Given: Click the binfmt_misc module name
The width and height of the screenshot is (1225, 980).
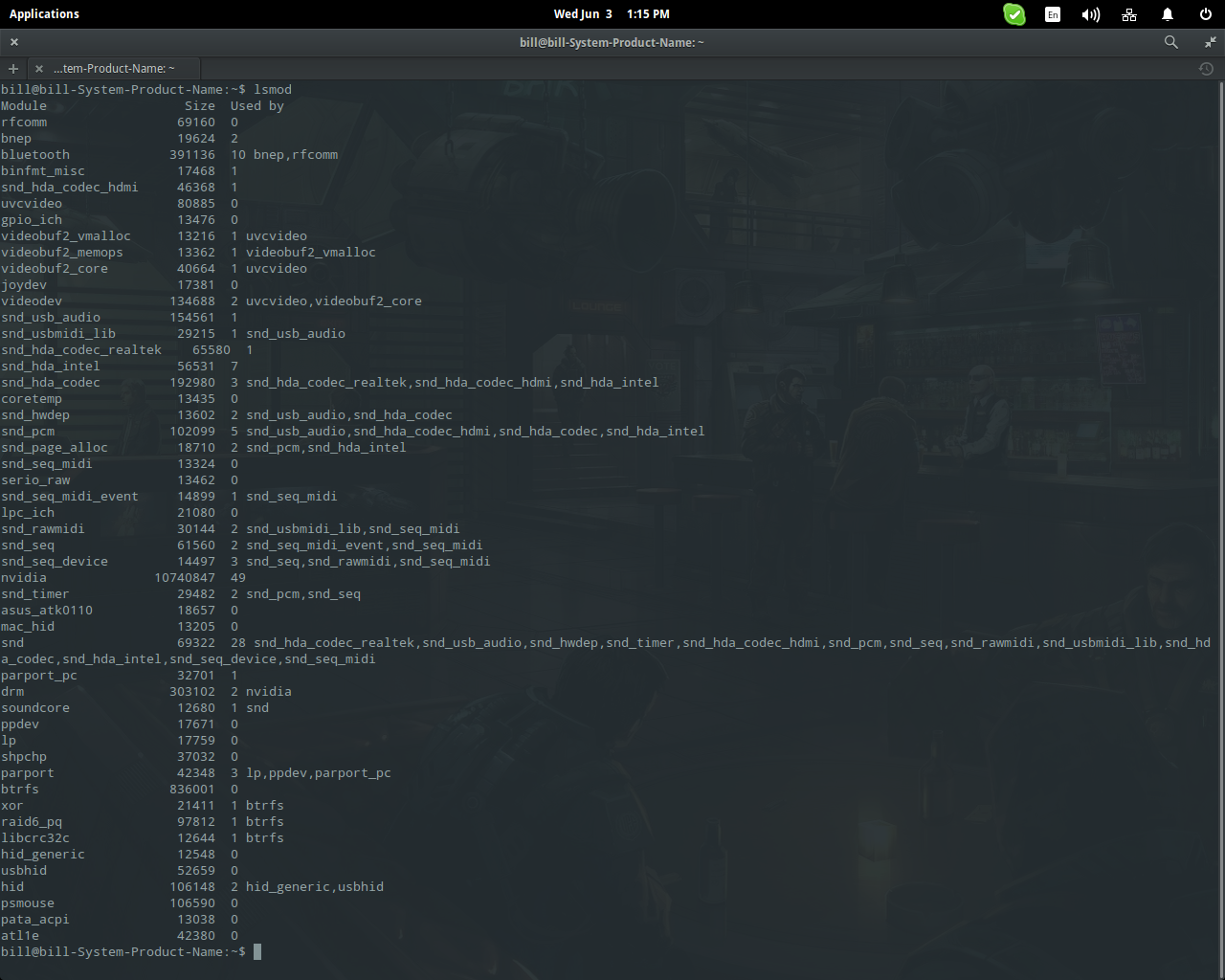Looking at the screenshot, I should coord(43,171).
